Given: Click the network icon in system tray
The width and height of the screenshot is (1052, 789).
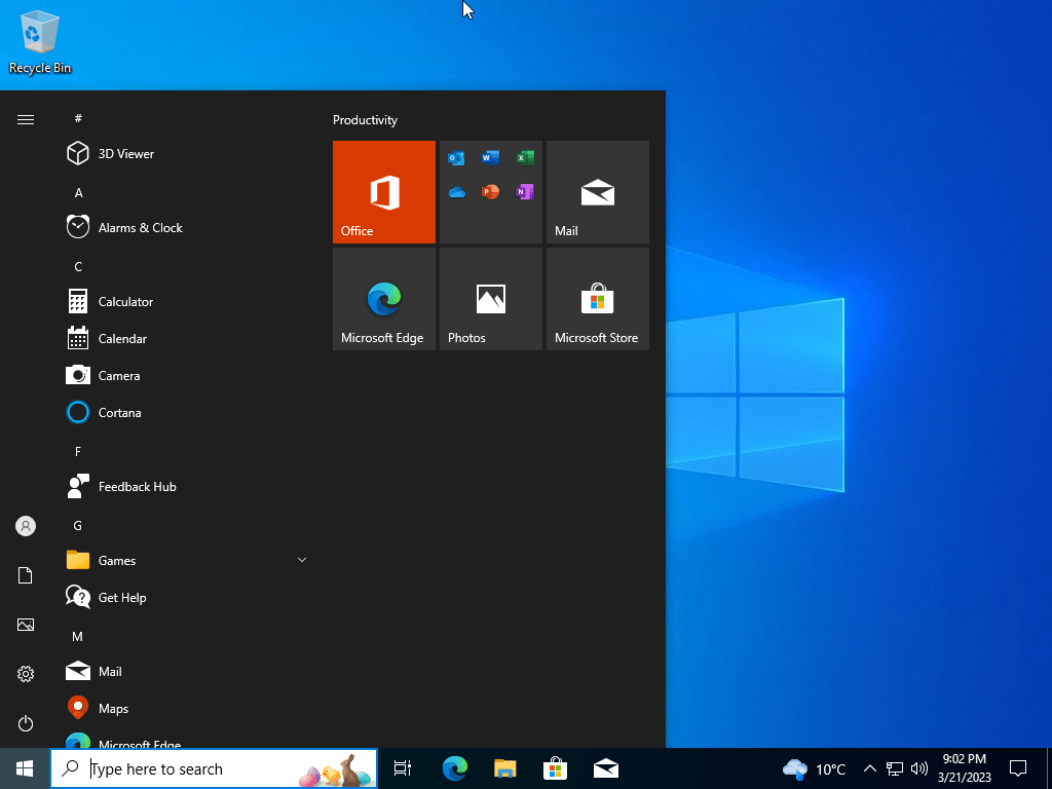Looking at the screenshot, I should [894, 769].
